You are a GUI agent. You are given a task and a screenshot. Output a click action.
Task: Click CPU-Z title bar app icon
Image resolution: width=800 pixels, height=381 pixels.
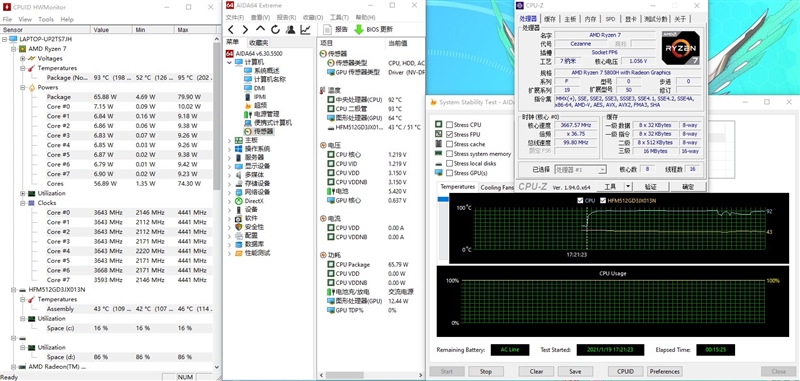pyautogui.click(x=519, y=6)
